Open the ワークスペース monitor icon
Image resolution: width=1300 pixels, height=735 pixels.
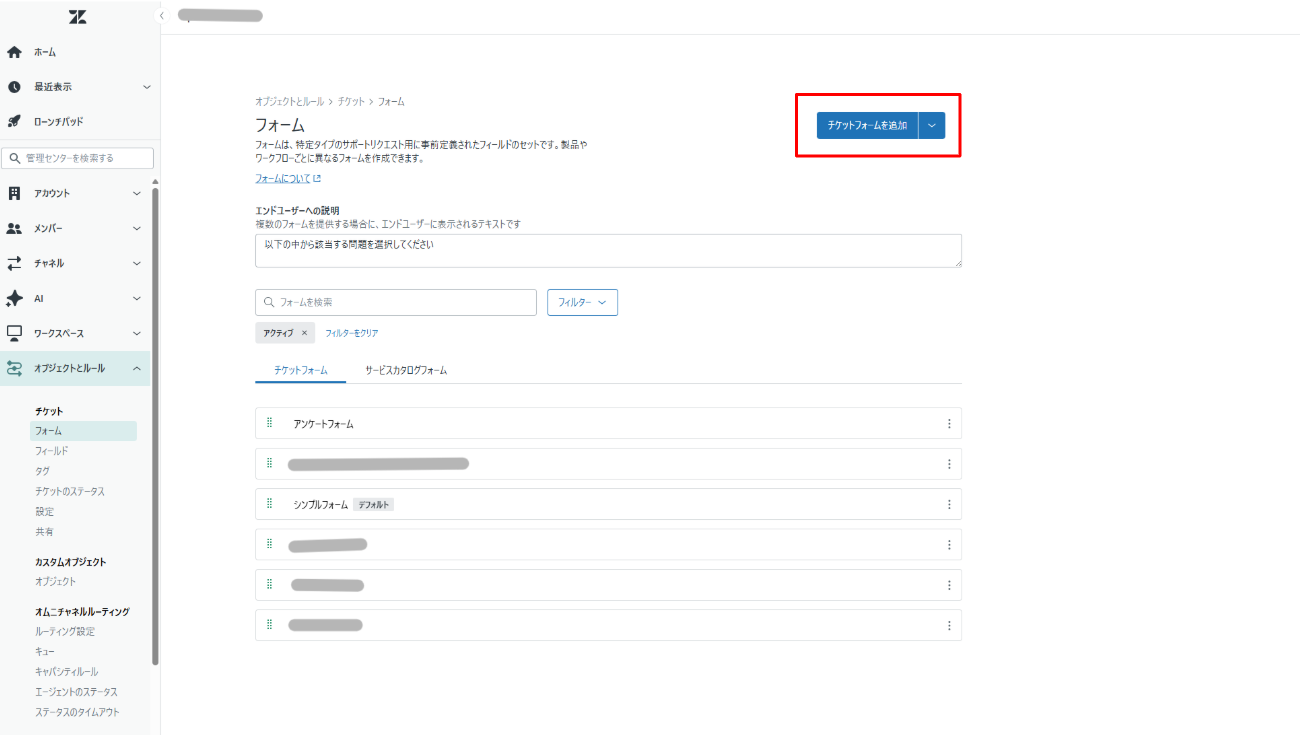tap(13, 332)
